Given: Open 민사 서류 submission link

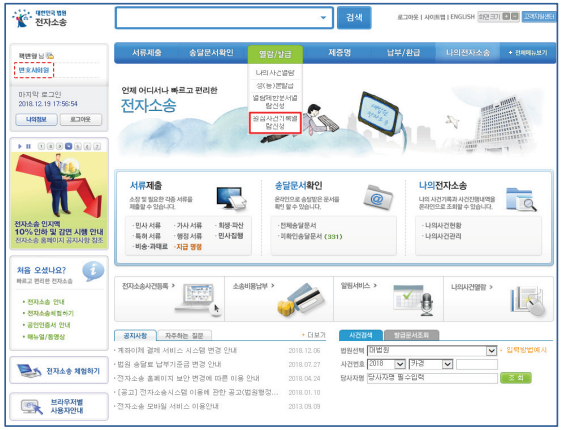Looking at the screenshot, I should point(147,226).
